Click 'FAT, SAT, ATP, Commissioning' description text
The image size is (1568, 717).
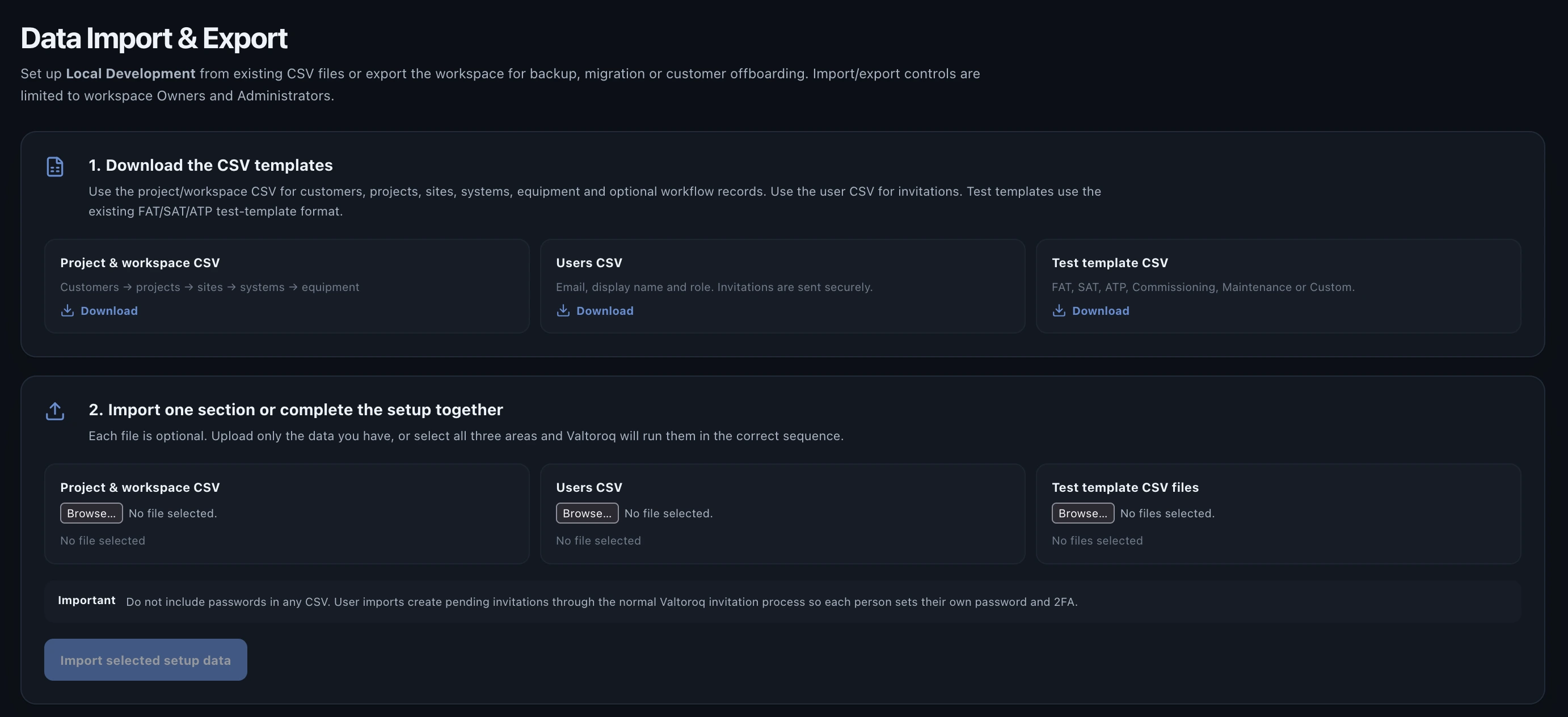[x=1203, y=286]
